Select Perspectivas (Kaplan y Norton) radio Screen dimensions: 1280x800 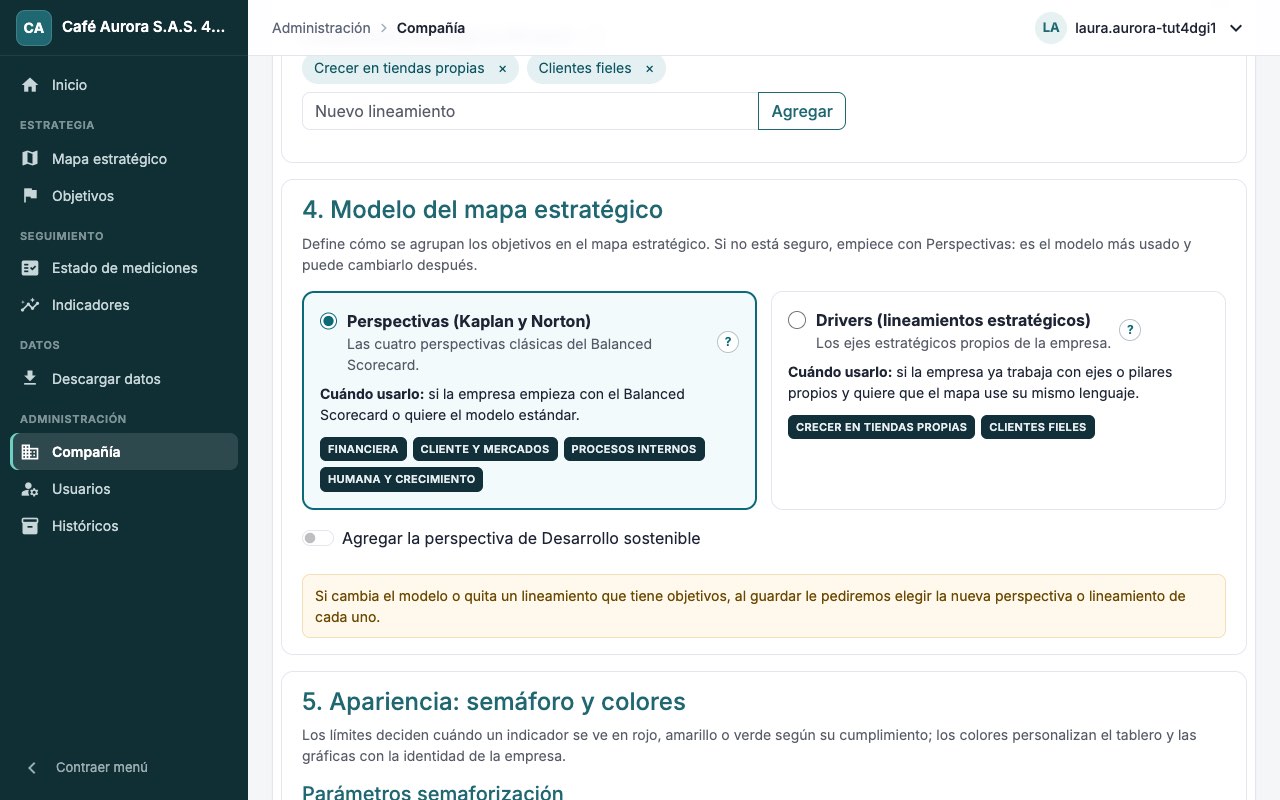point(329,321)
